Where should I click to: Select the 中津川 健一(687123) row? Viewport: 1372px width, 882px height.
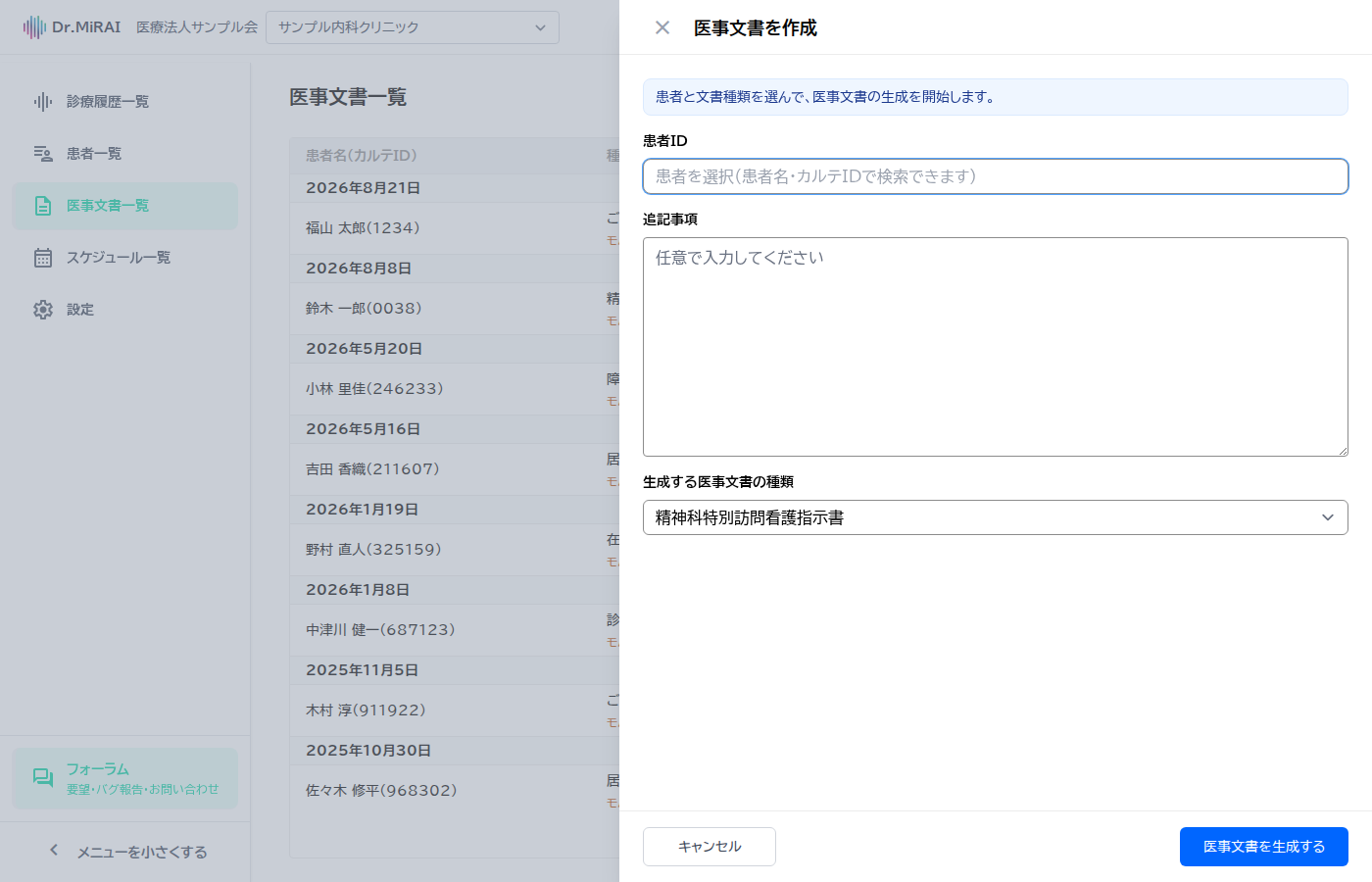click(x=455, y=630)
